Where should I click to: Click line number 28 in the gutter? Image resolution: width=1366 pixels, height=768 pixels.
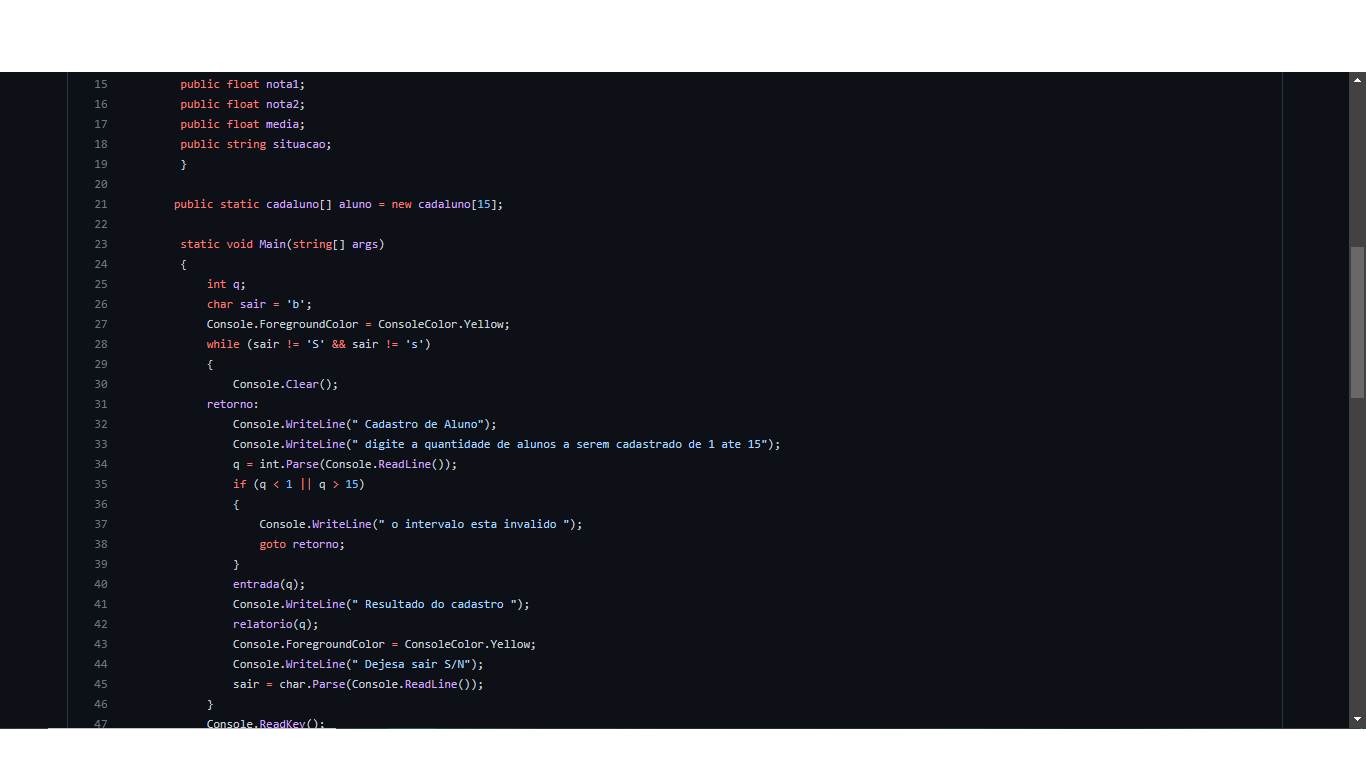[x=100, y=344]
